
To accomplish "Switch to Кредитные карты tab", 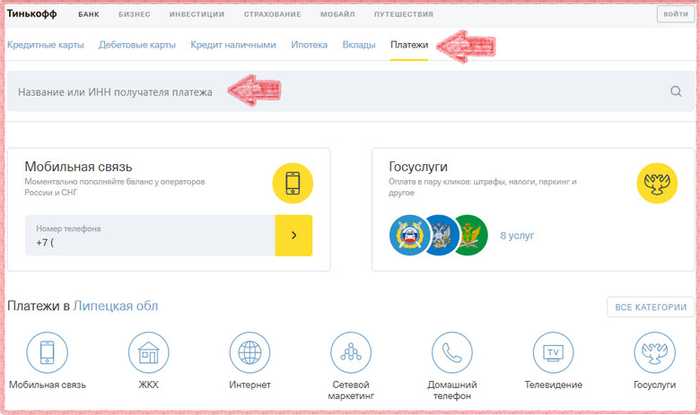I will 46,45.
